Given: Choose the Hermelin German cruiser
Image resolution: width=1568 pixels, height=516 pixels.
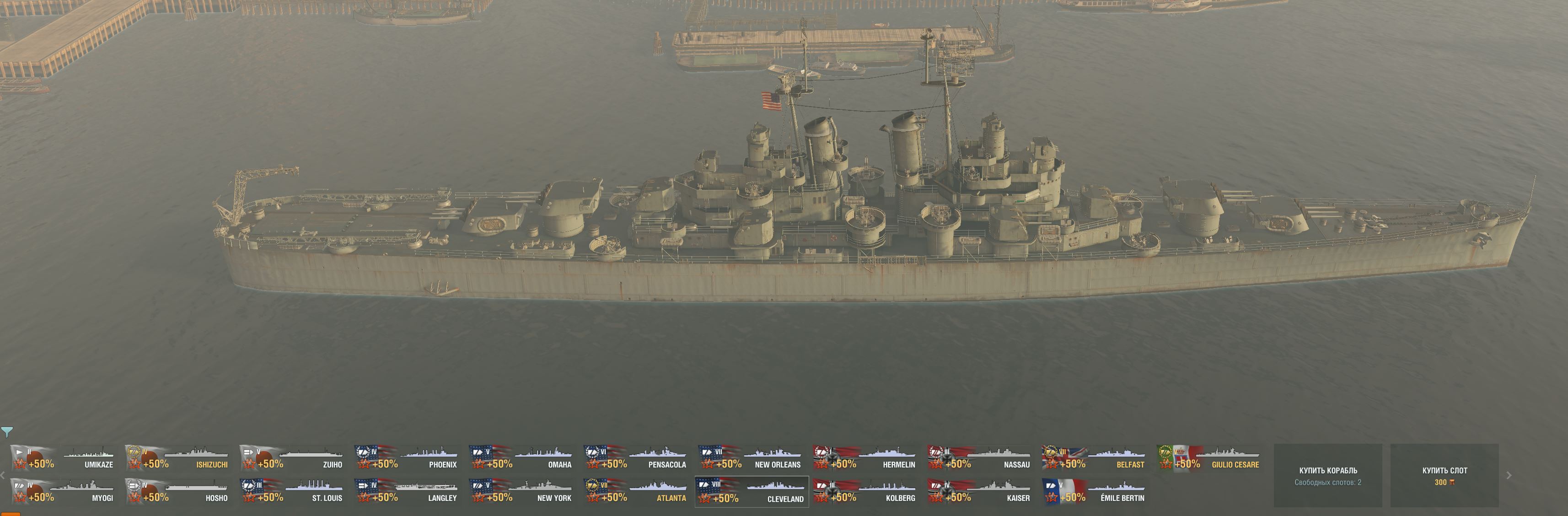Looking at the screenshot, I should [x=865, y=458].
